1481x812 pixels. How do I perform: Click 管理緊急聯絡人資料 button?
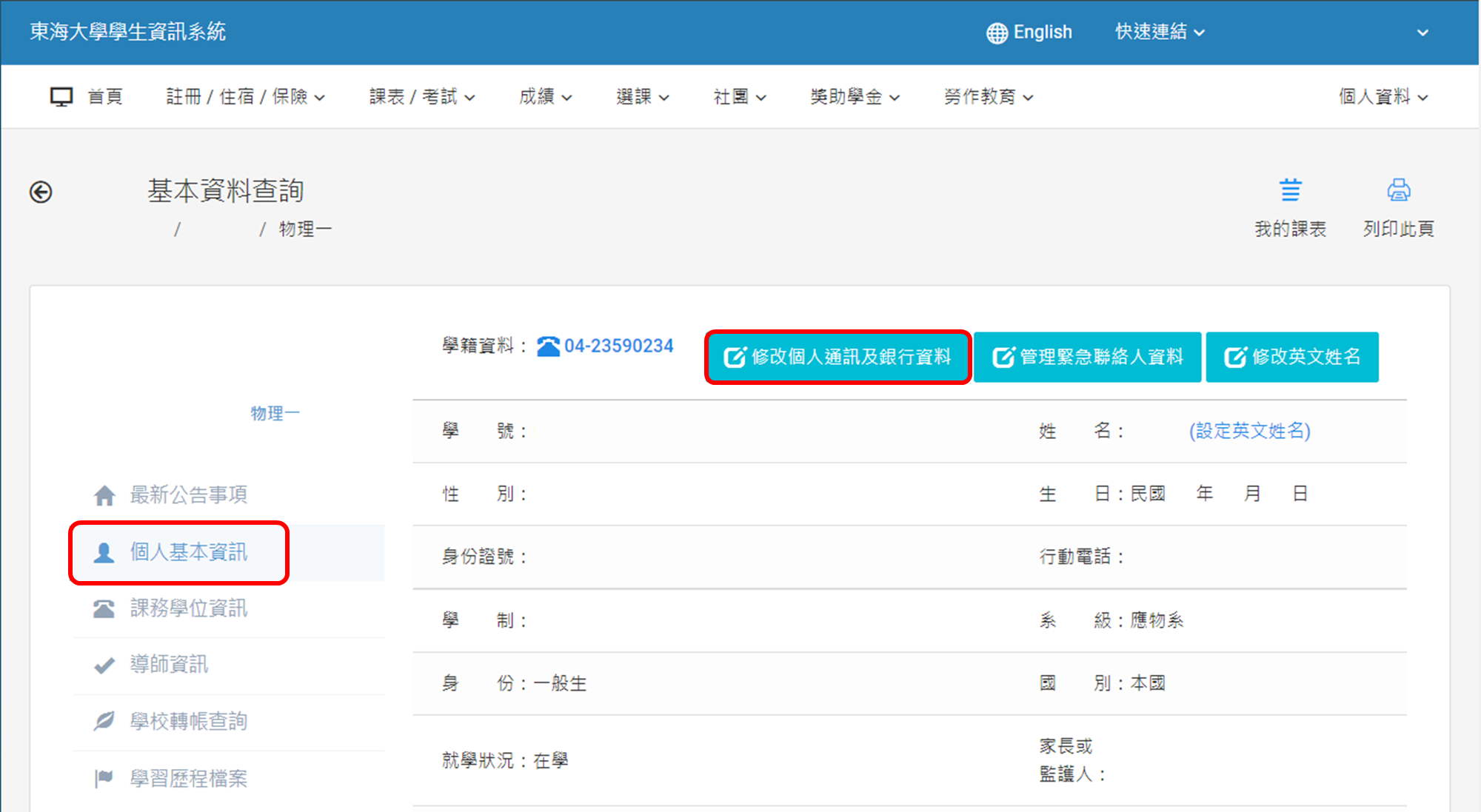1087,358
